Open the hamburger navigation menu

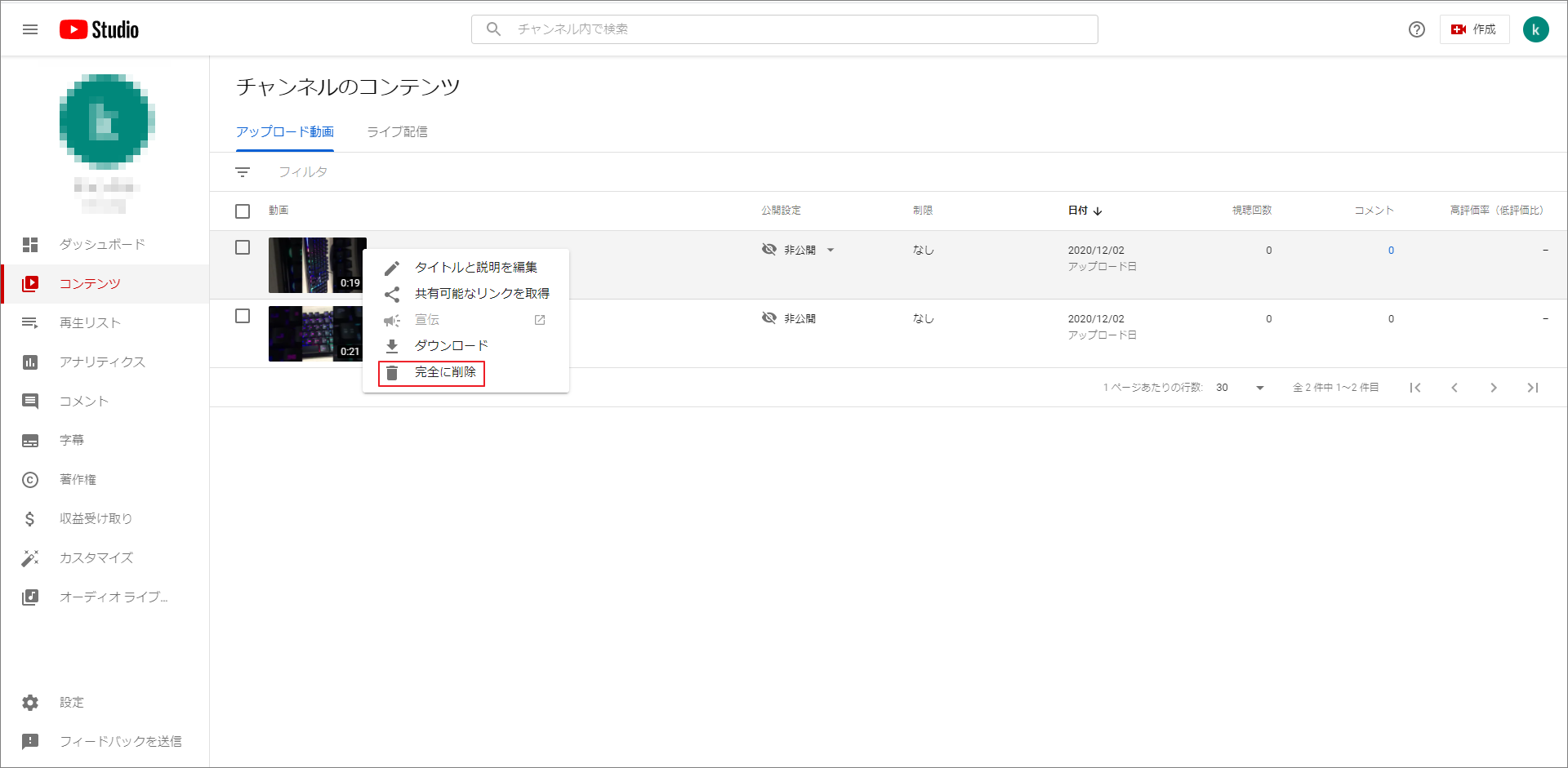tap(30, 29)
